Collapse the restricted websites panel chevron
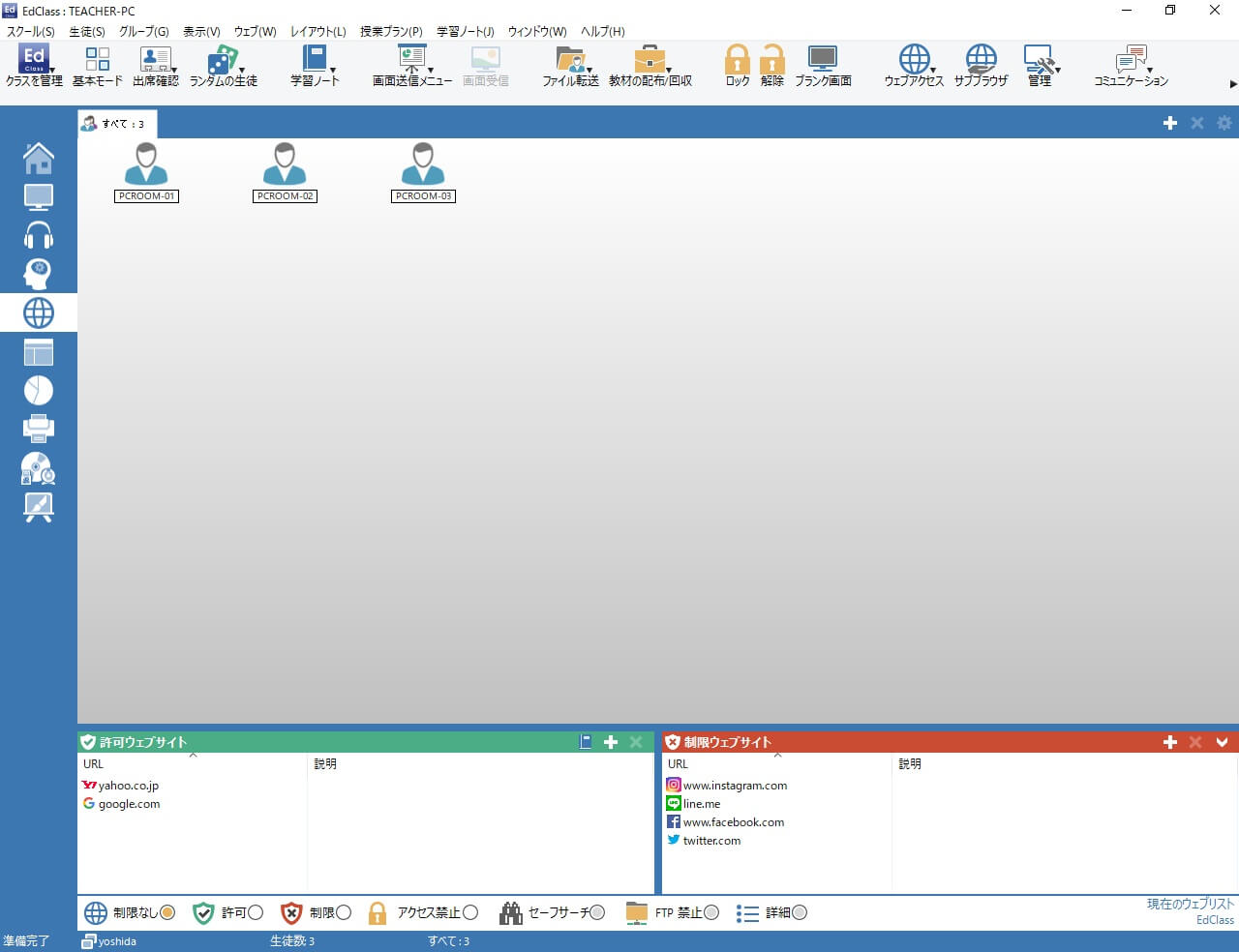The height and width of the screenshot is (952, 1239). [x=1222, y=742]
